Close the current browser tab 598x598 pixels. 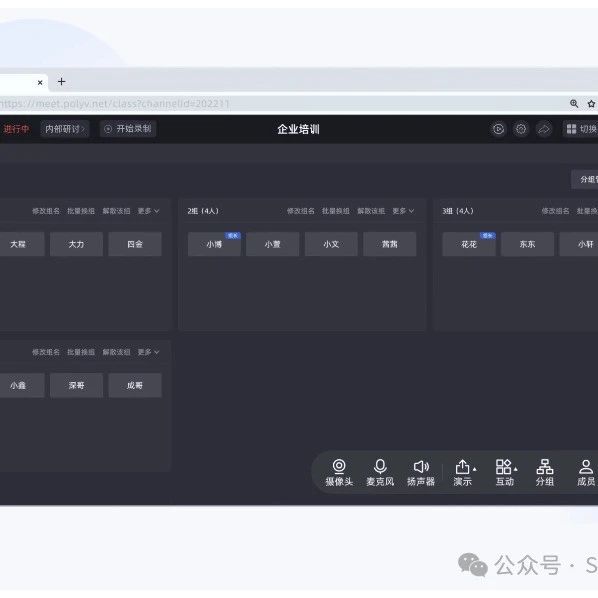[40, 82]
